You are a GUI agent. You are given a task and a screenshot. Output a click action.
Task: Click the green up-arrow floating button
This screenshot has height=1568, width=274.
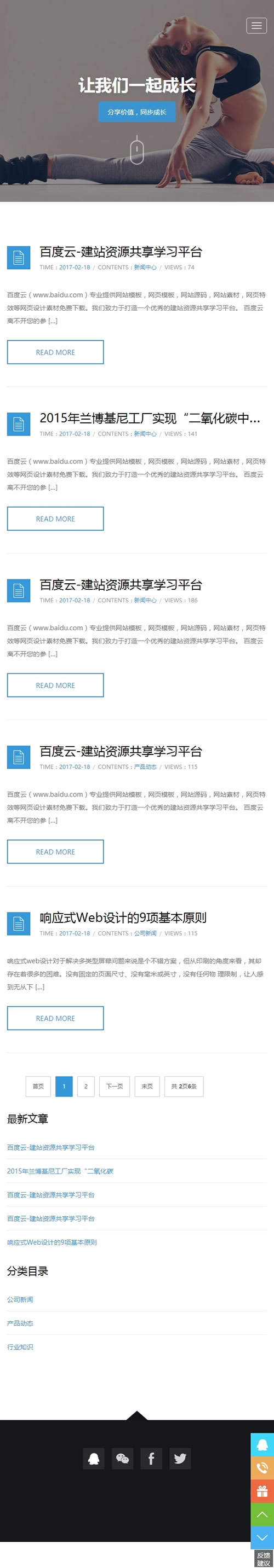(262, 1514)
